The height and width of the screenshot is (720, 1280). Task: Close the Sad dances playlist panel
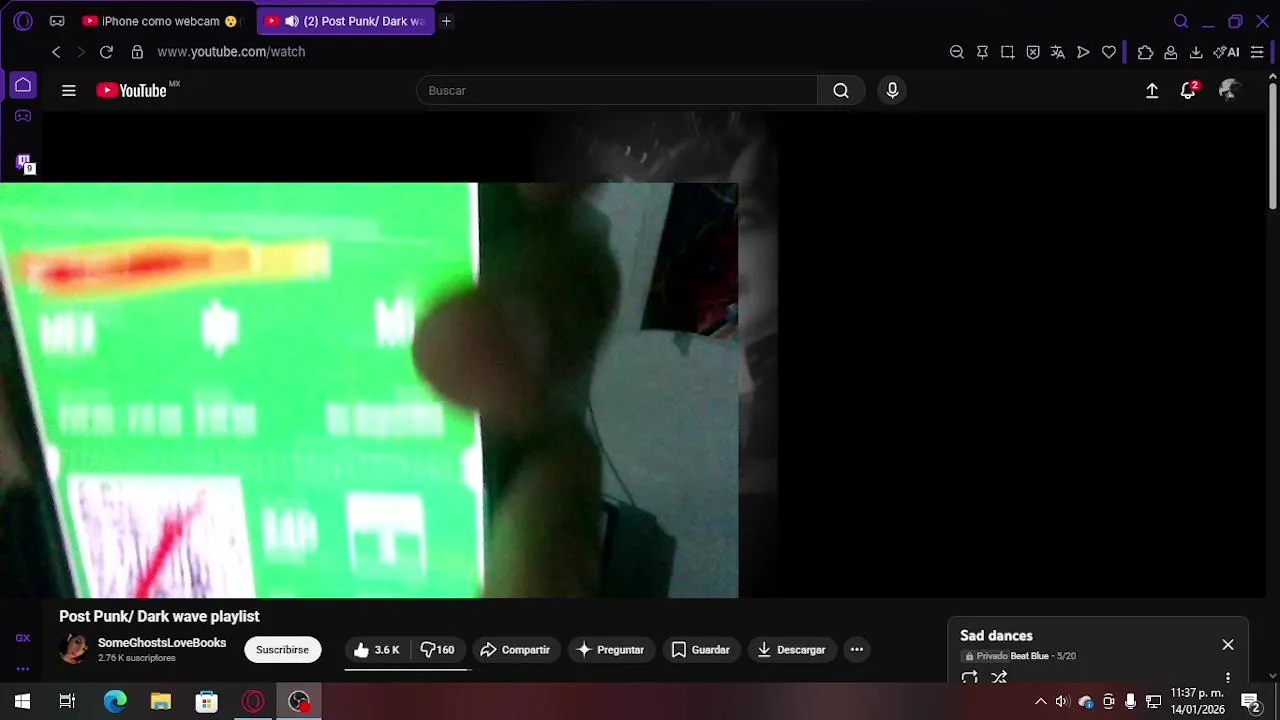click(1228, 645)
